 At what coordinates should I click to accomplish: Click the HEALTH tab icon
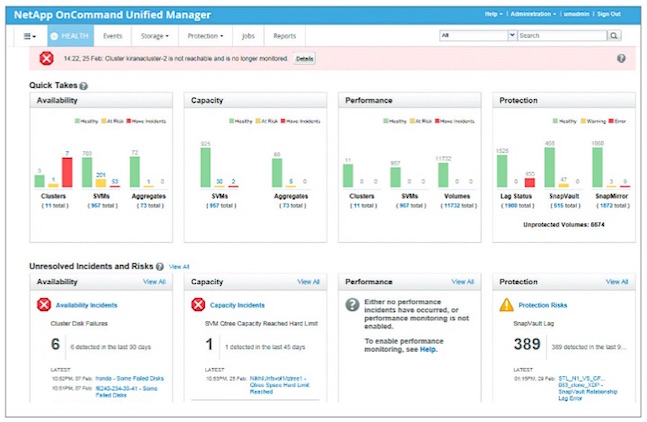(x=54, y=36)
